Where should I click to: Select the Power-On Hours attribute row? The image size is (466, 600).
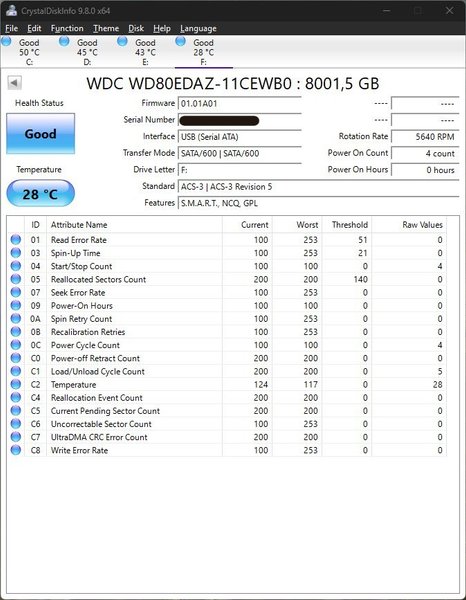[x=227, y=305]
